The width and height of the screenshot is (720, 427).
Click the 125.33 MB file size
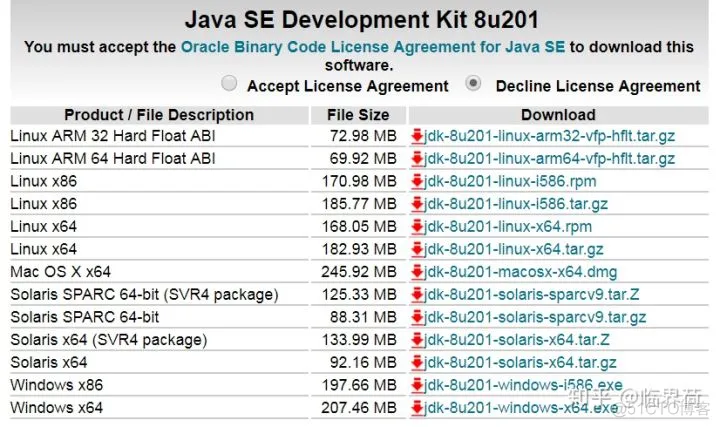[x=359, y=294]
